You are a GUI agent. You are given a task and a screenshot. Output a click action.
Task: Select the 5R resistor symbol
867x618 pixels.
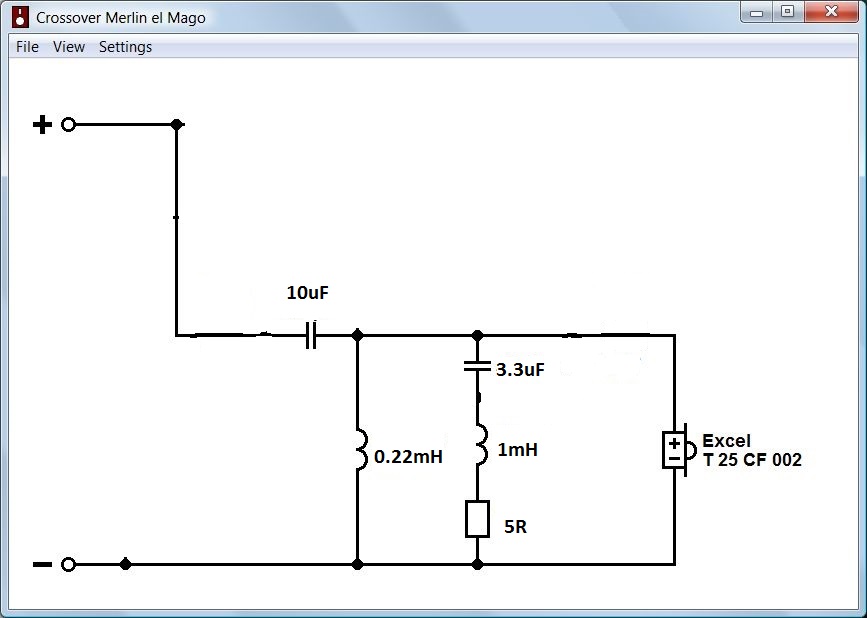pyautogui.click(x=477, y=519)
